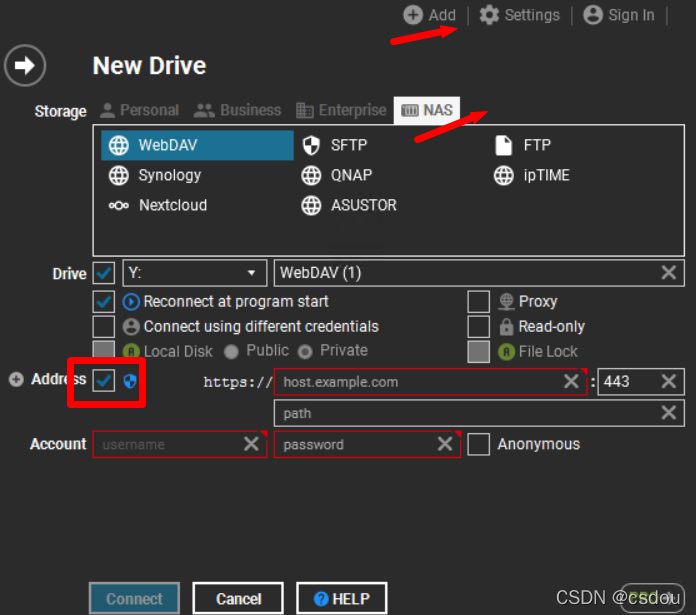Click the Sign In user icon

593,15
